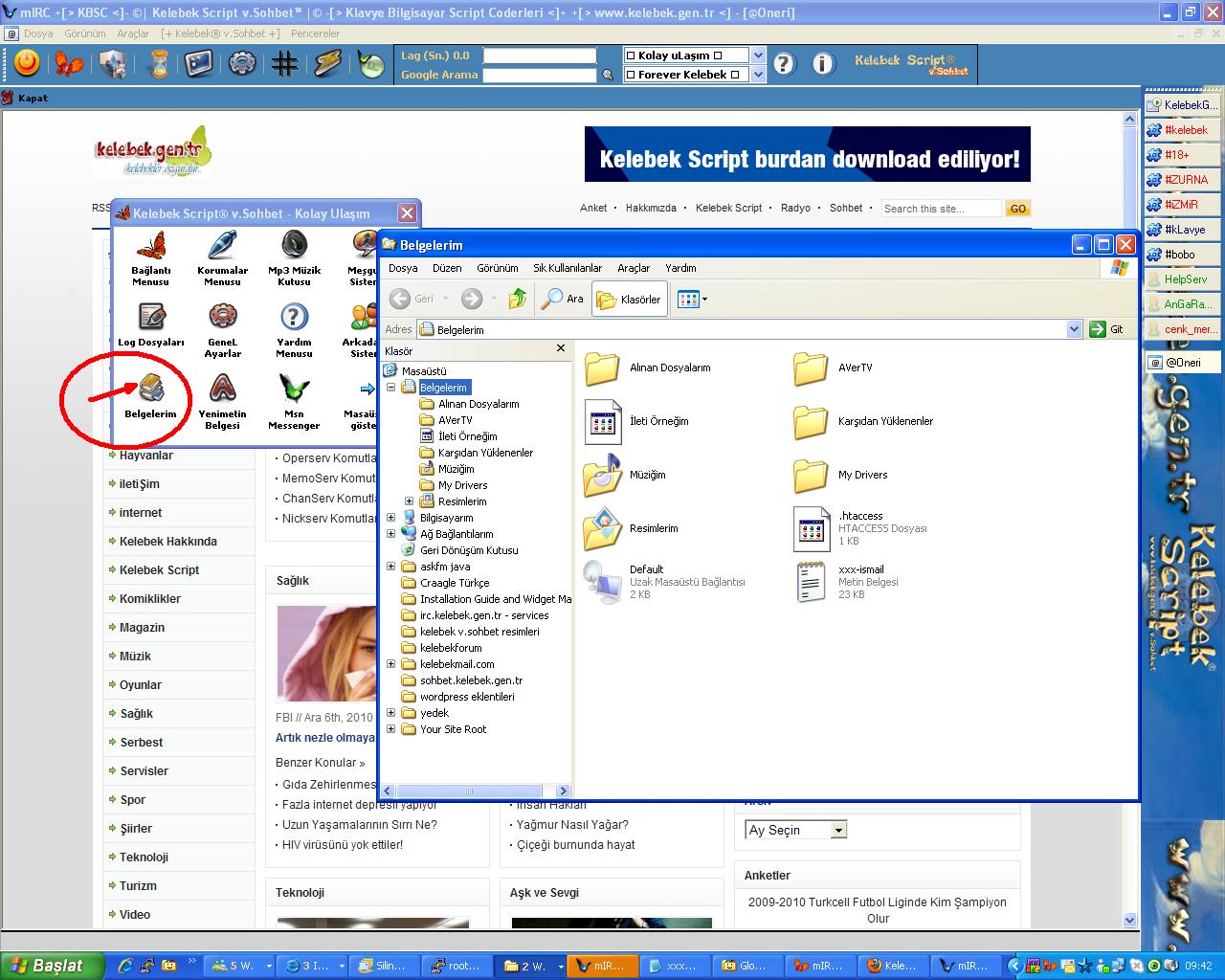Open the Dosya menu in the Belgelerim window
1225x980 pixels.
[x=403, y=268]
